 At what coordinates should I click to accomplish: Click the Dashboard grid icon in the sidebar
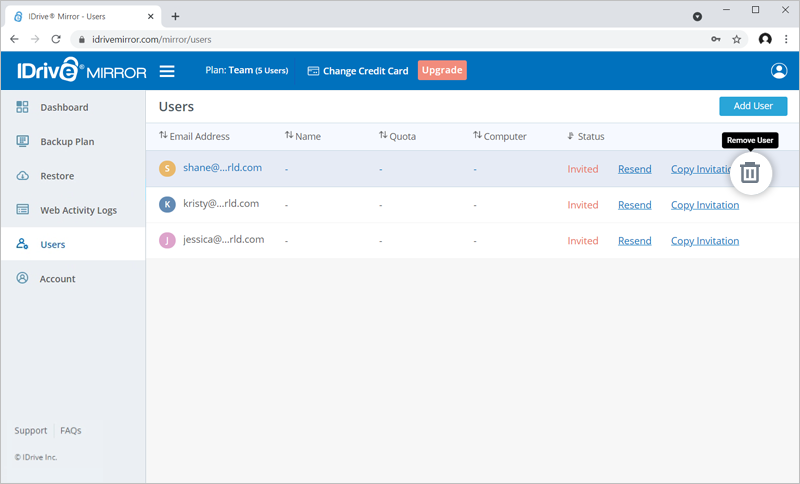22,107
